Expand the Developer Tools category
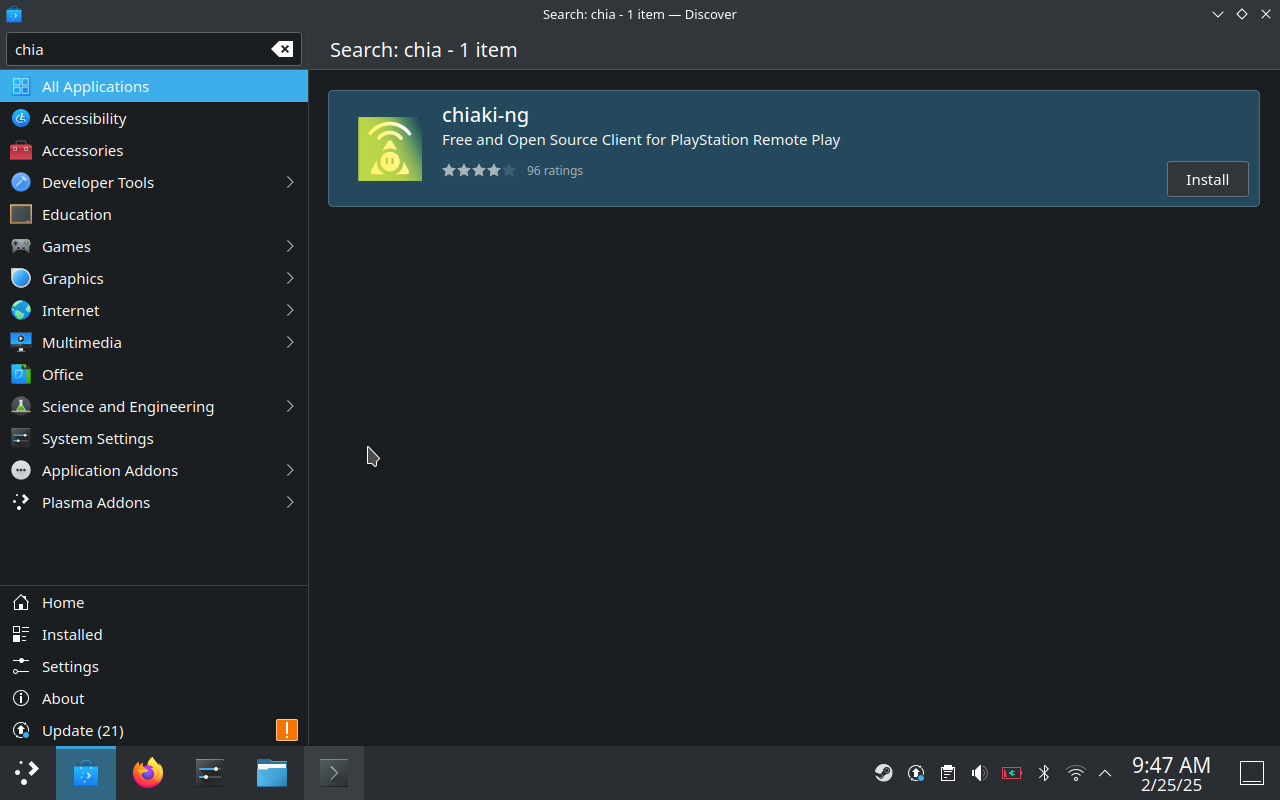This screenshot has height=800, width=1280. 290,182
